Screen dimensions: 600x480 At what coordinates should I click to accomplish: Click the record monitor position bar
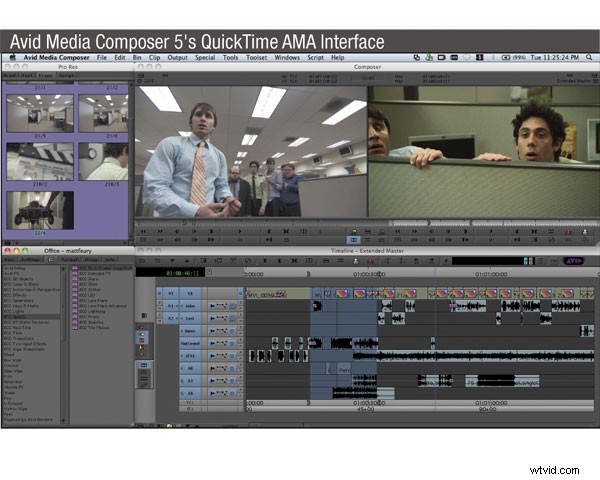(494, 222)
